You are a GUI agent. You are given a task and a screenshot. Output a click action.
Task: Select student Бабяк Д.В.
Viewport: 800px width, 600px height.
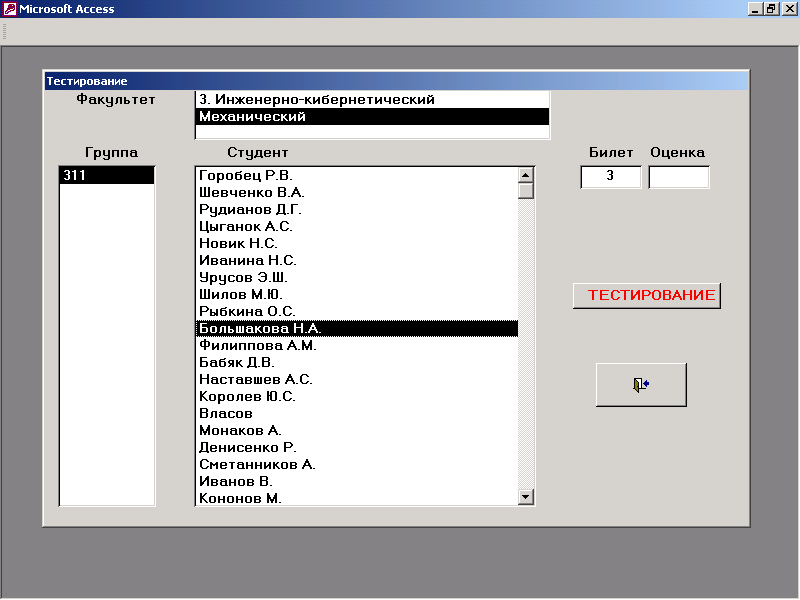[x=357, y=362]
